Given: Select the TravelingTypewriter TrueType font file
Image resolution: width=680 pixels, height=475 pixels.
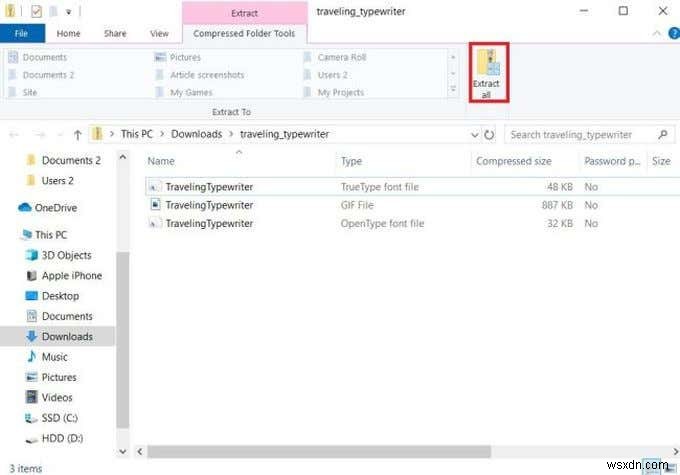Looking at the screenshot, I should (x=412, y=187).
